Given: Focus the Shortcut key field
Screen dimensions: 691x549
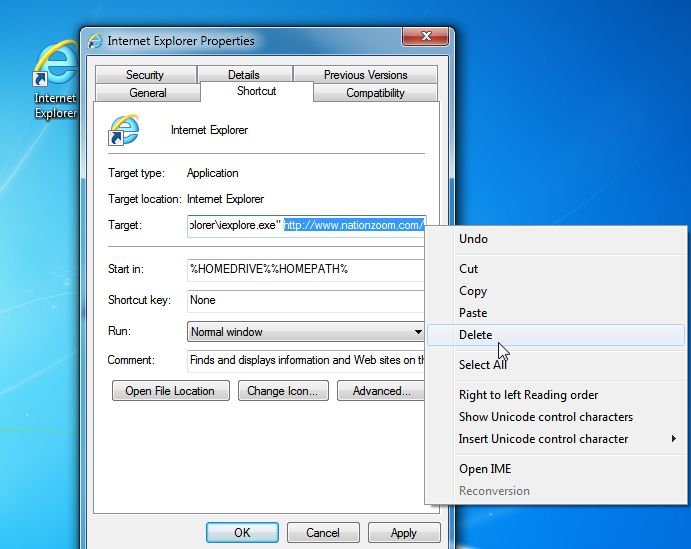Looking at the screenshot, I should point(306,300).
